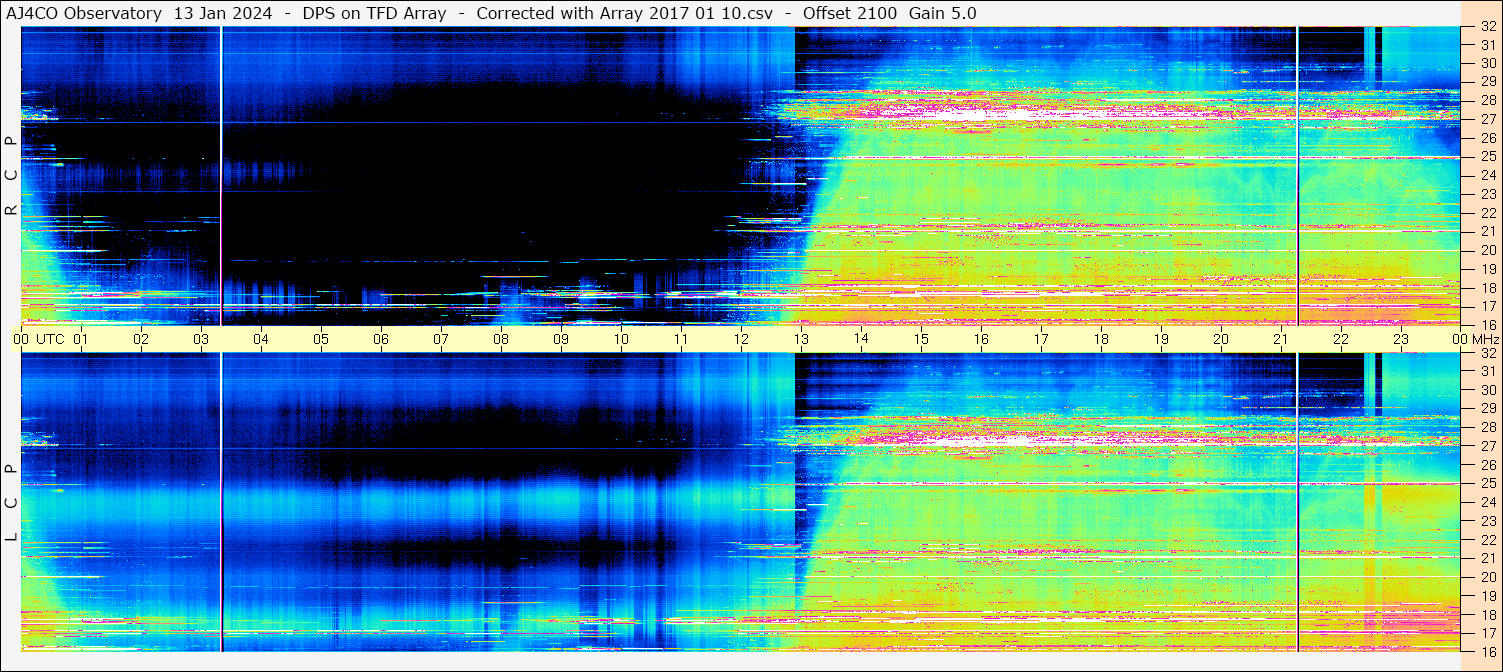Click the 04 hour label on time axis
1503x672 pixels.
(261, 339)
